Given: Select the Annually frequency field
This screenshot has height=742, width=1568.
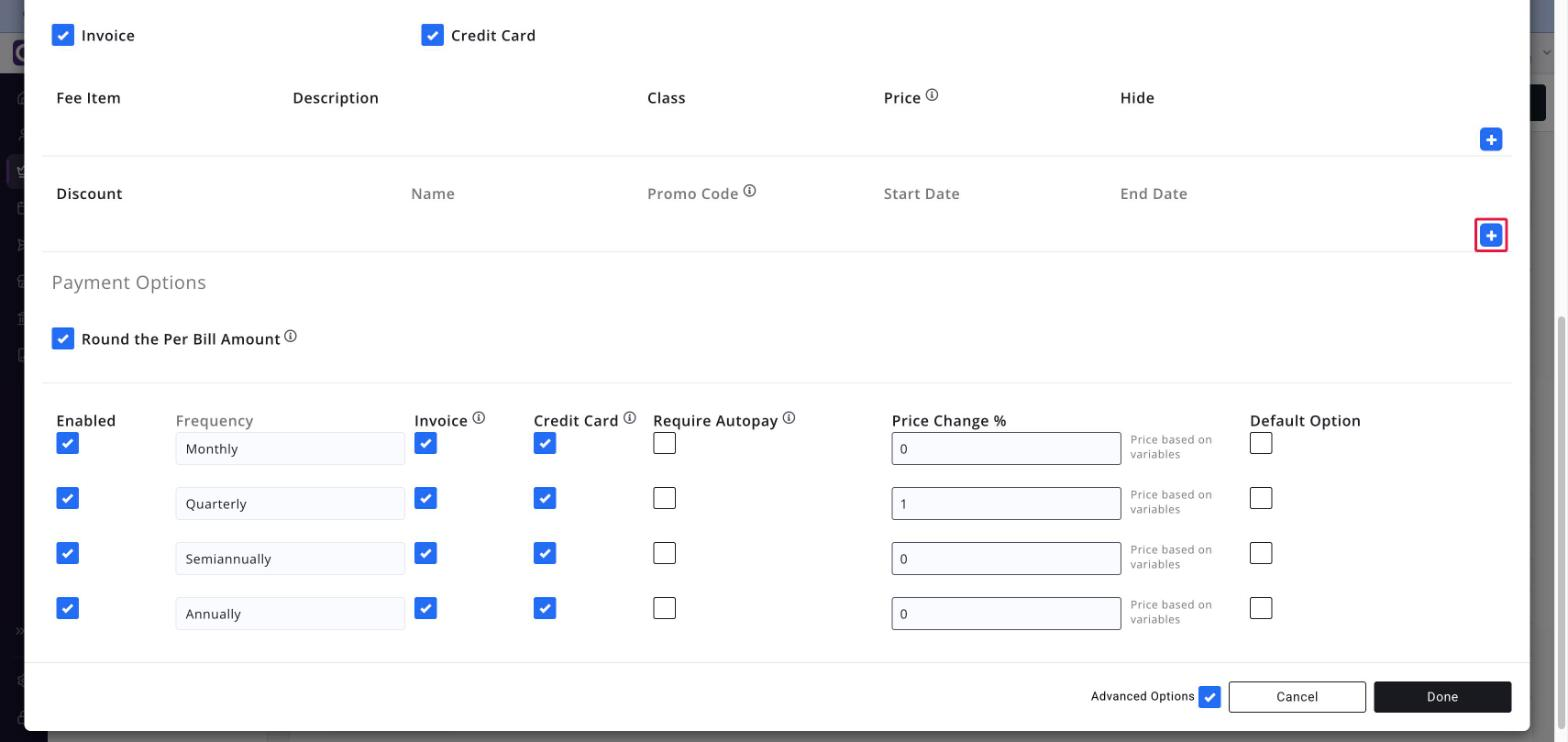Looking at the screenshot, I should tap(290, 614).
